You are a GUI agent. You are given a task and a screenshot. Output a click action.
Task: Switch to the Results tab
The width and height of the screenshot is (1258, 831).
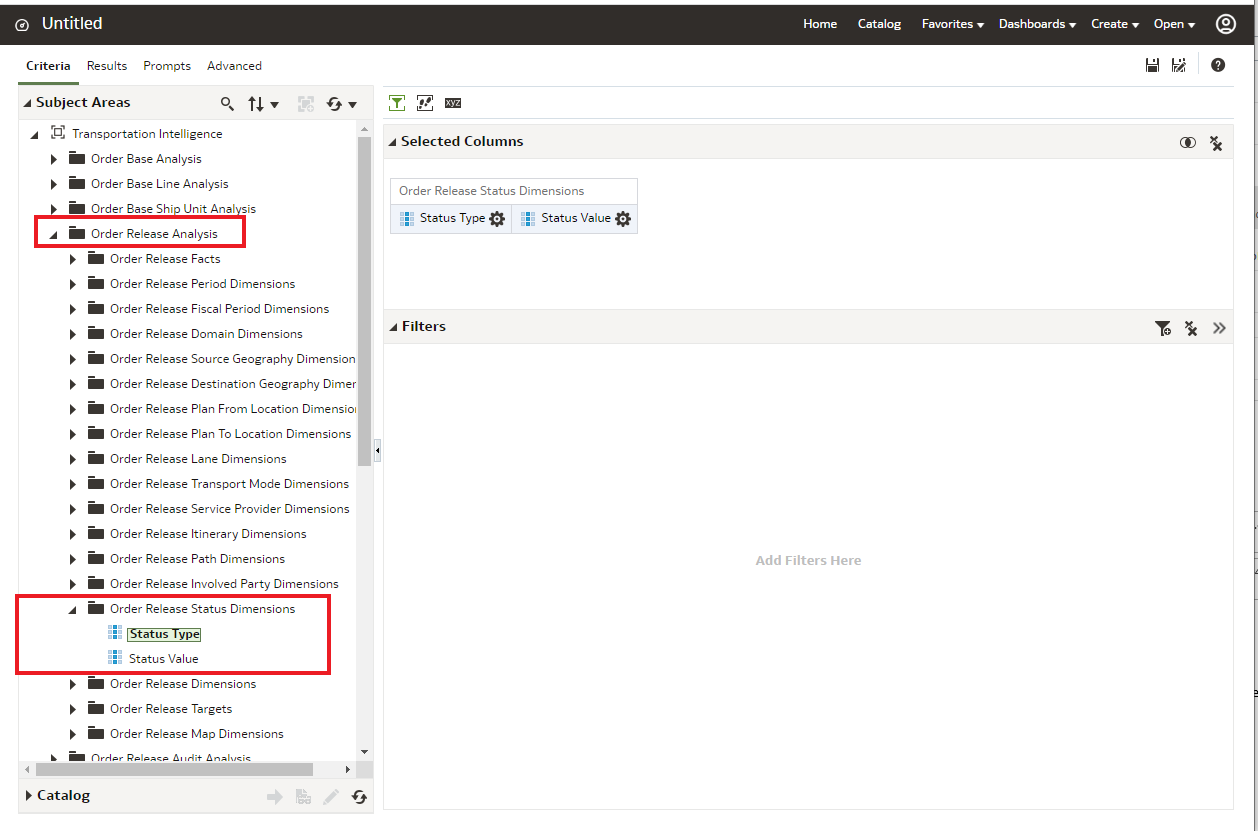(107, 66)
